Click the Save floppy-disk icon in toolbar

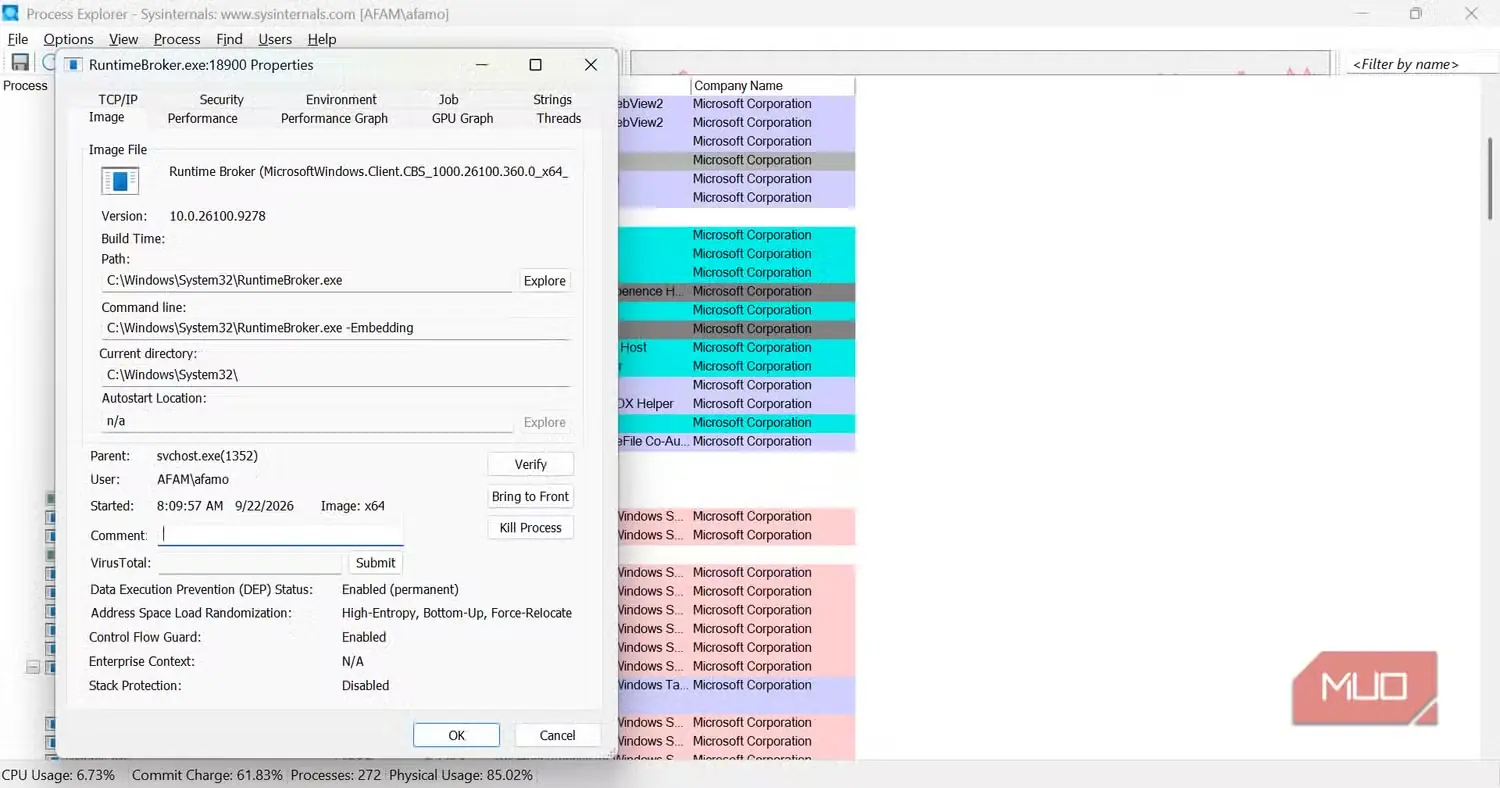[x=19, y=62]
